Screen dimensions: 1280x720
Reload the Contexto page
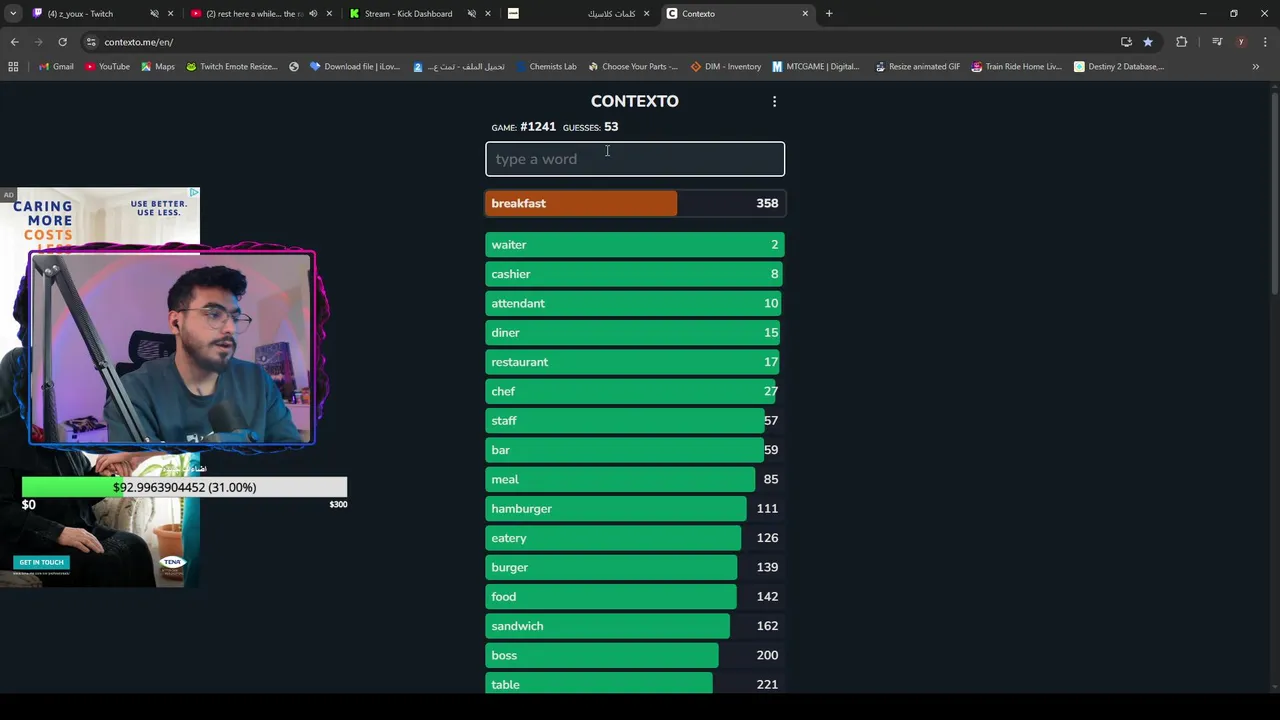coord(62,42)
